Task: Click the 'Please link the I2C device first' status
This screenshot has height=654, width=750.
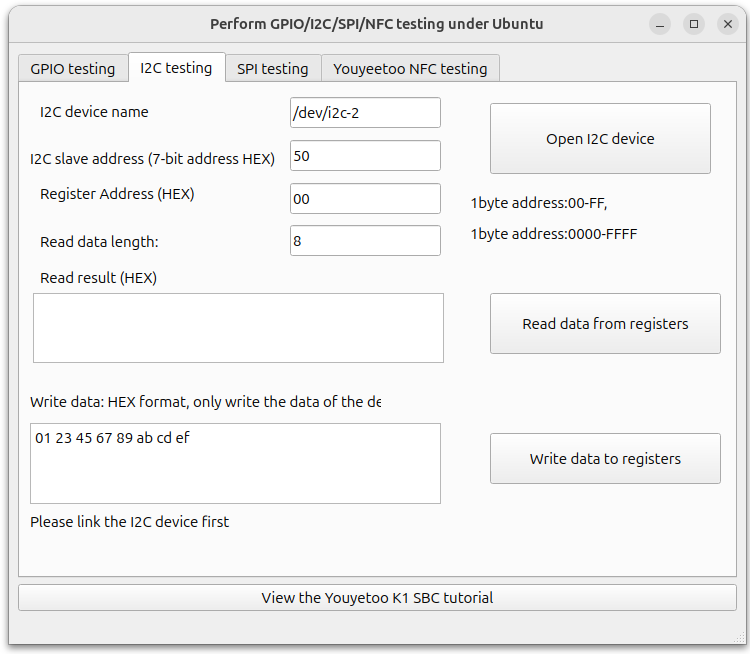Action: coord(129,522)
